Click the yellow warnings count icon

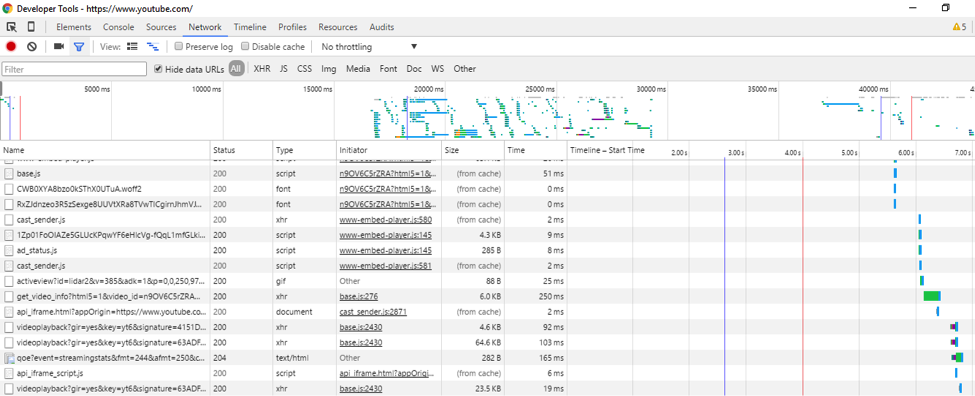pyautogui.click(x=959, y=27)
